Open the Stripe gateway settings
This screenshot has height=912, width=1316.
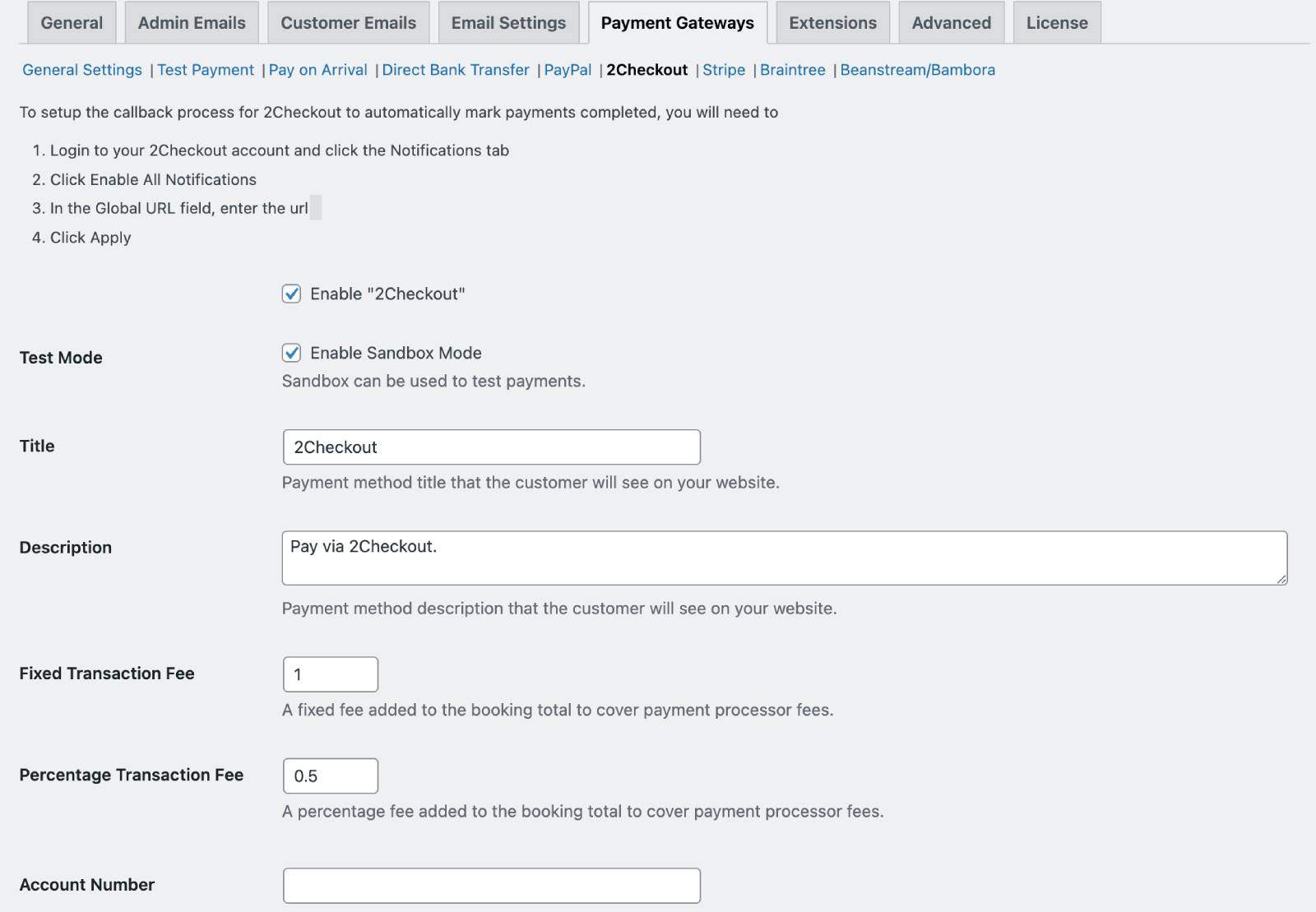(x=724, y=70)
